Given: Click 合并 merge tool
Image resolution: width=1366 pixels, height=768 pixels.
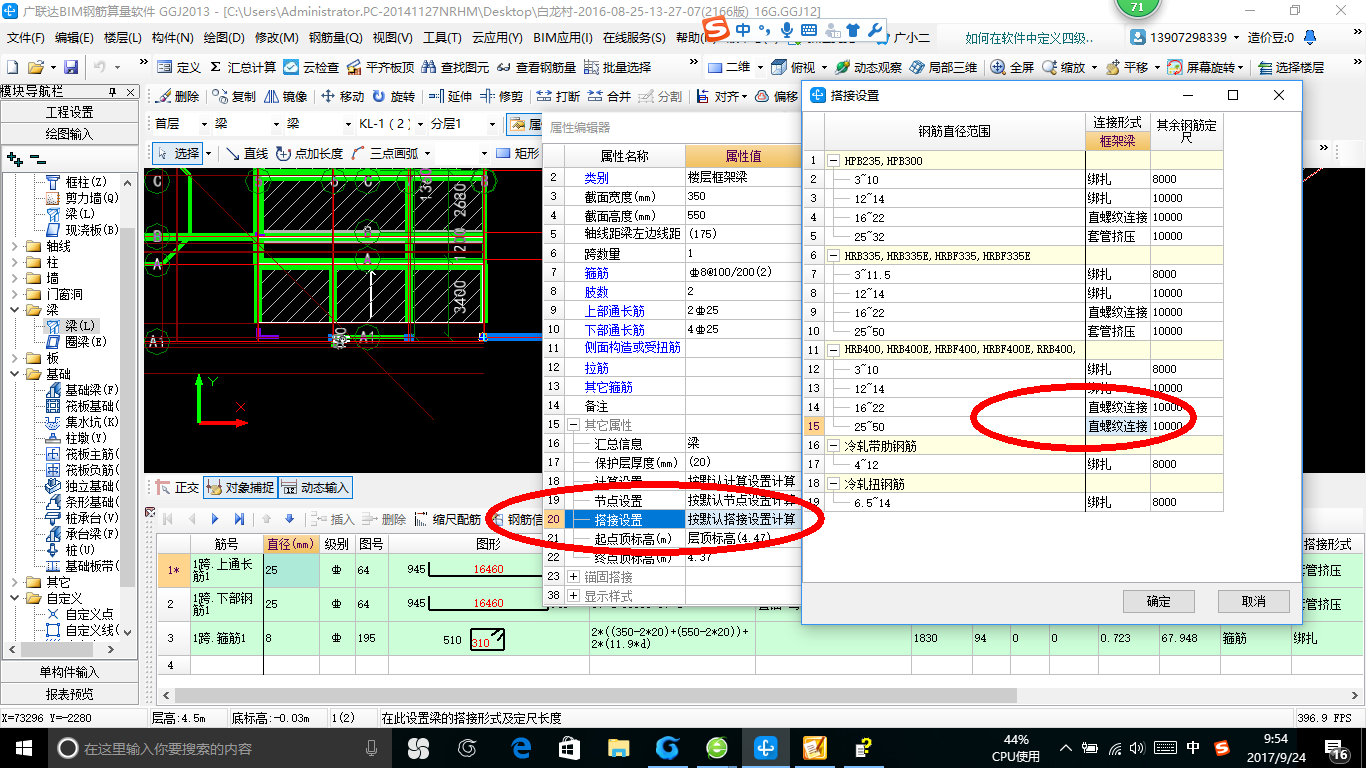Looking at the screenshot, I should click(609, 97).
